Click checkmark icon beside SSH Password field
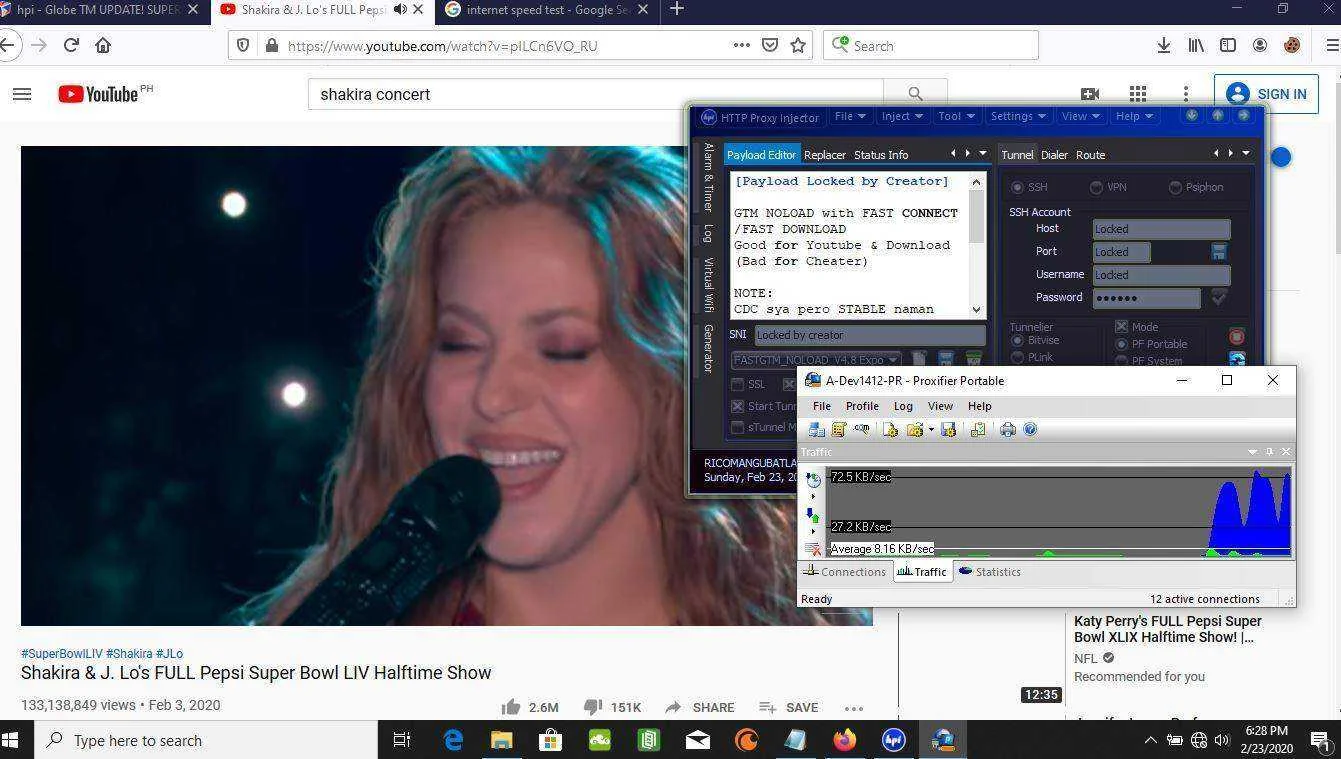This screenshot has width=1341, height=759. pyautogui.click(x=1219, y=297)
